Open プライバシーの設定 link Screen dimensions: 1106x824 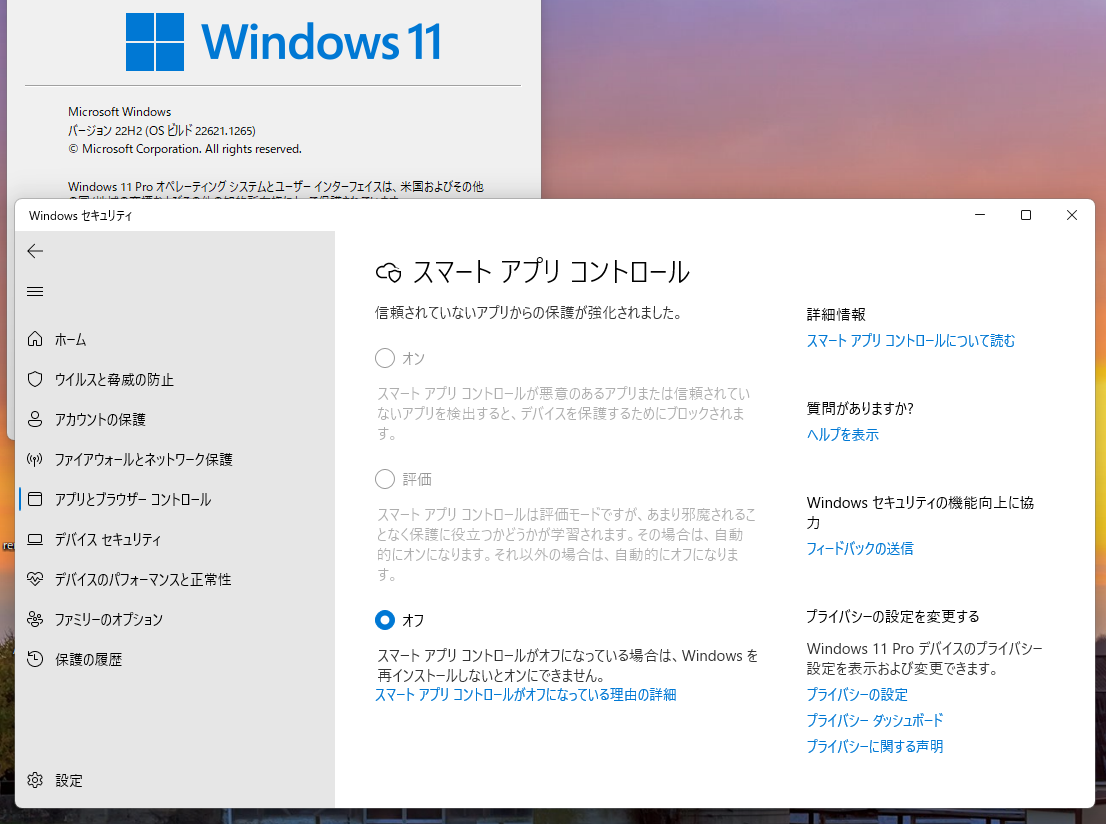856,695
